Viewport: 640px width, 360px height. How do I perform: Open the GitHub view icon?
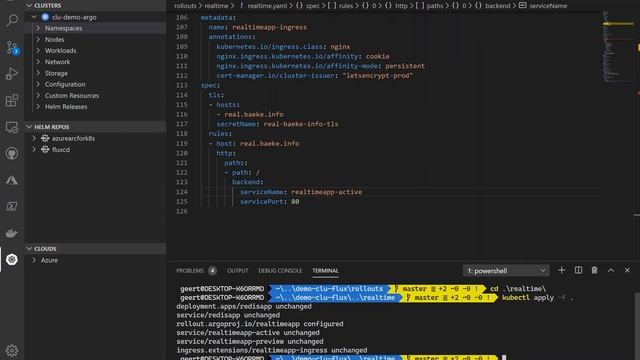pyautogui.click(x=12, y=153)
